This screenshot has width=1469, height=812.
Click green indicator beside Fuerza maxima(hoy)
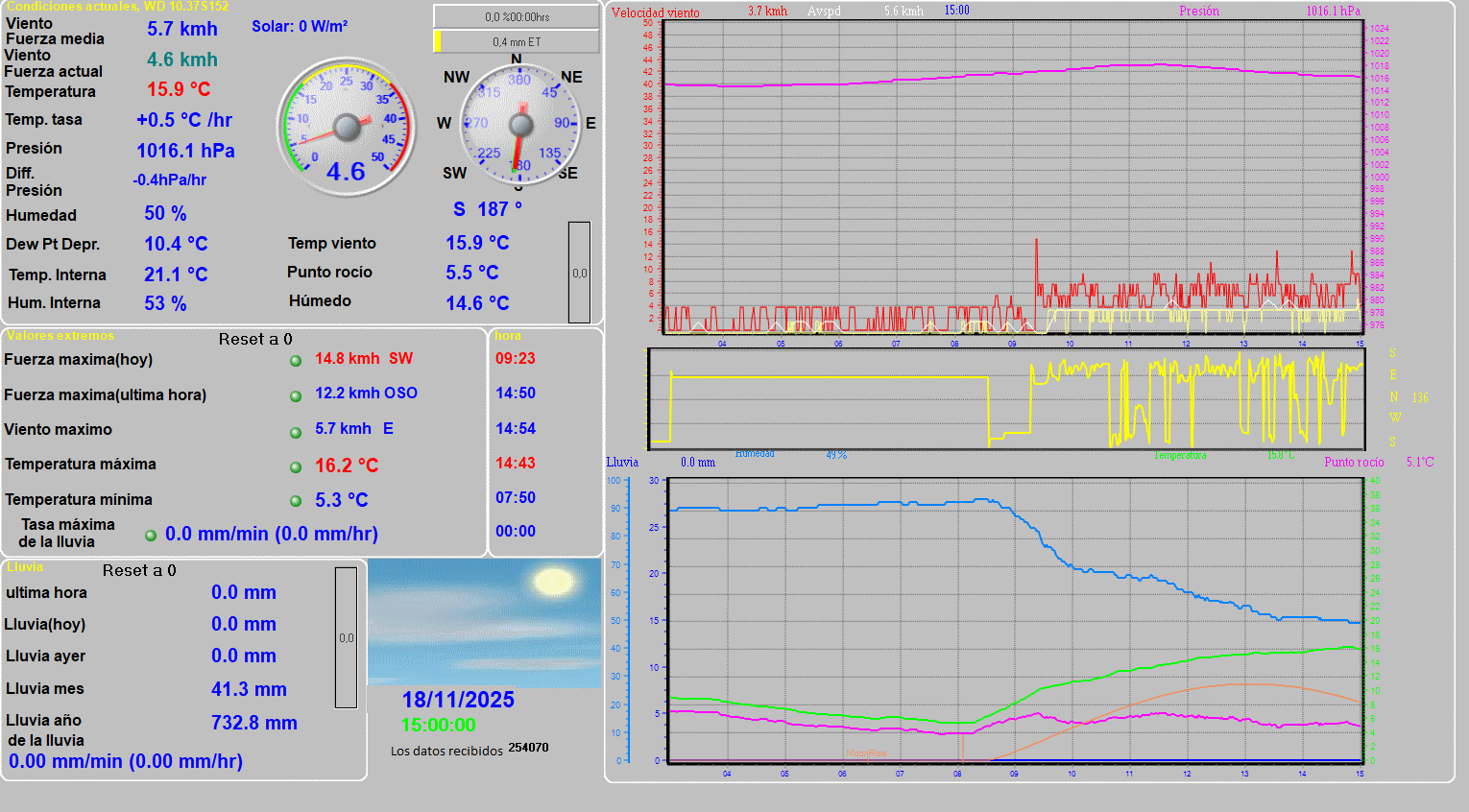[296, 361]
